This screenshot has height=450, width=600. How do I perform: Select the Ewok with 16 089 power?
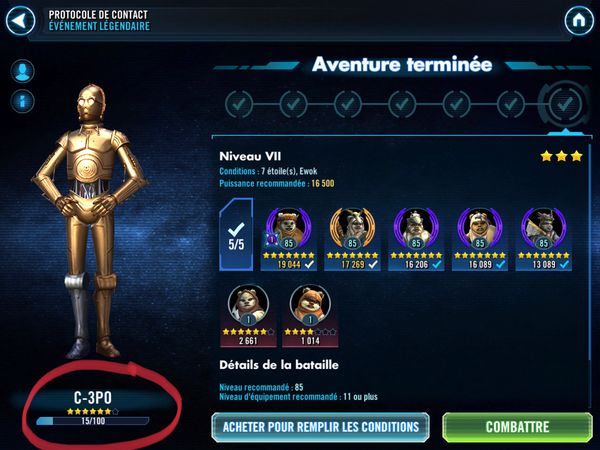pyautogui.click(x=480, y=238)
